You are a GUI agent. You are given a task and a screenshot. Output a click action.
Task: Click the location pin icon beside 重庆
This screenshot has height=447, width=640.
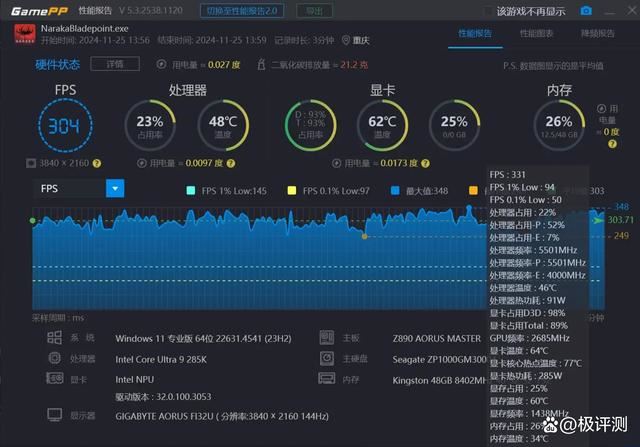[346, 40]
